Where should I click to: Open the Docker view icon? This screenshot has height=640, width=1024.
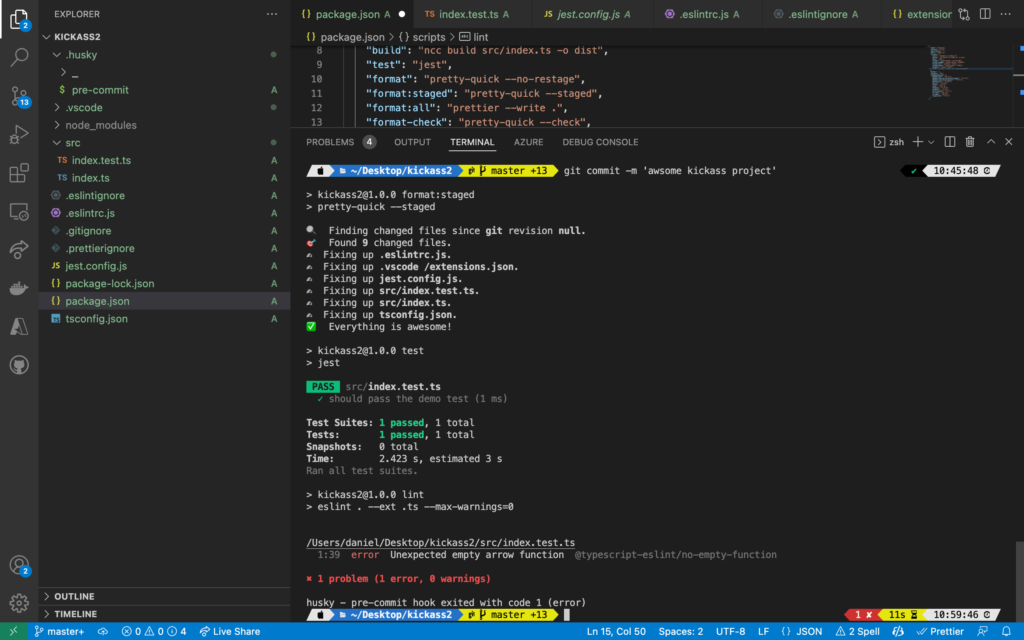pos(19,288)
